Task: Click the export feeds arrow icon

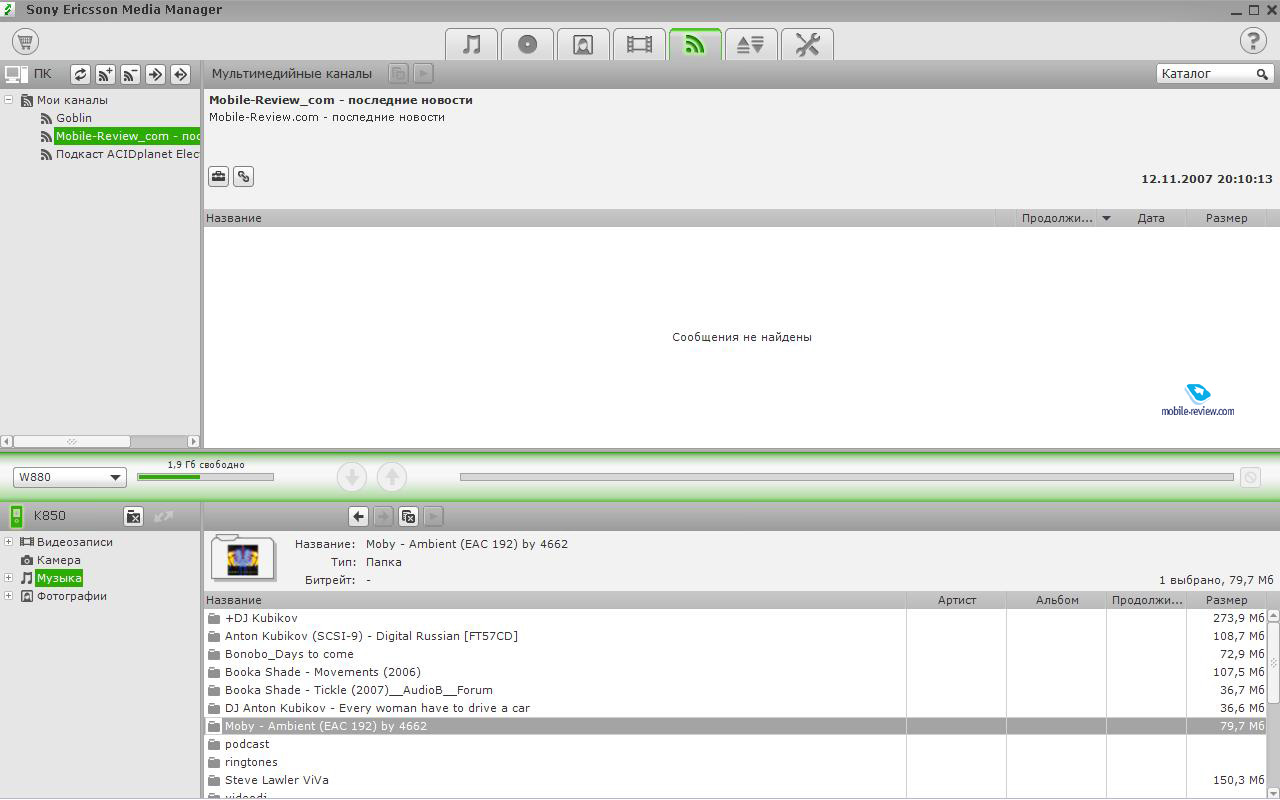Action: 181,74
